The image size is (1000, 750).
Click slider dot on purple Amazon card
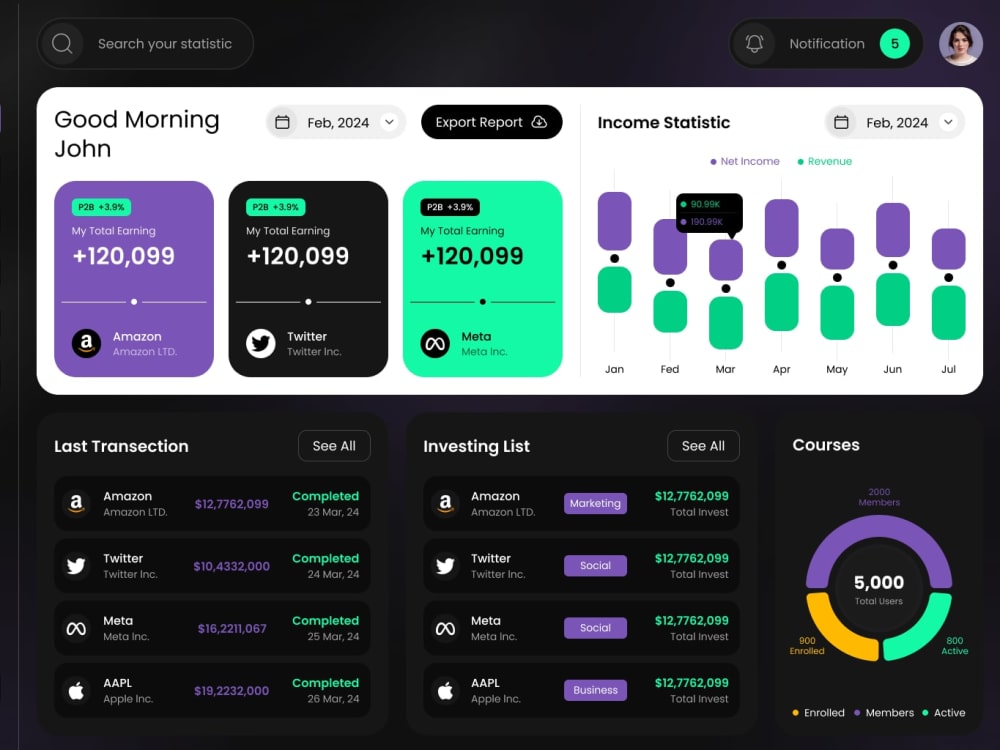point(134,302)
